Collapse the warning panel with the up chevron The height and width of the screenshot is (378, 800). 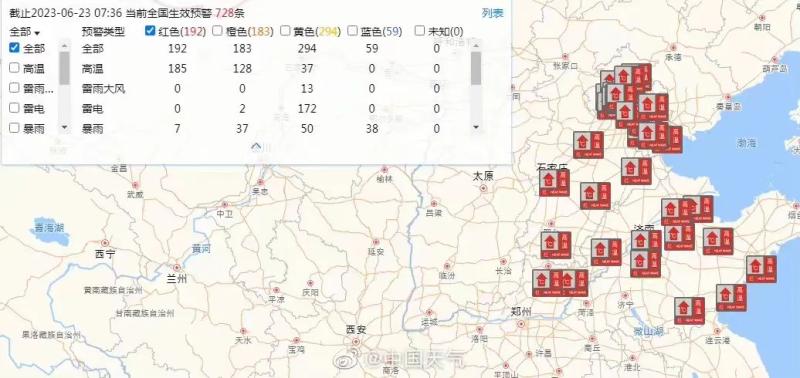[x=256, y=147]
